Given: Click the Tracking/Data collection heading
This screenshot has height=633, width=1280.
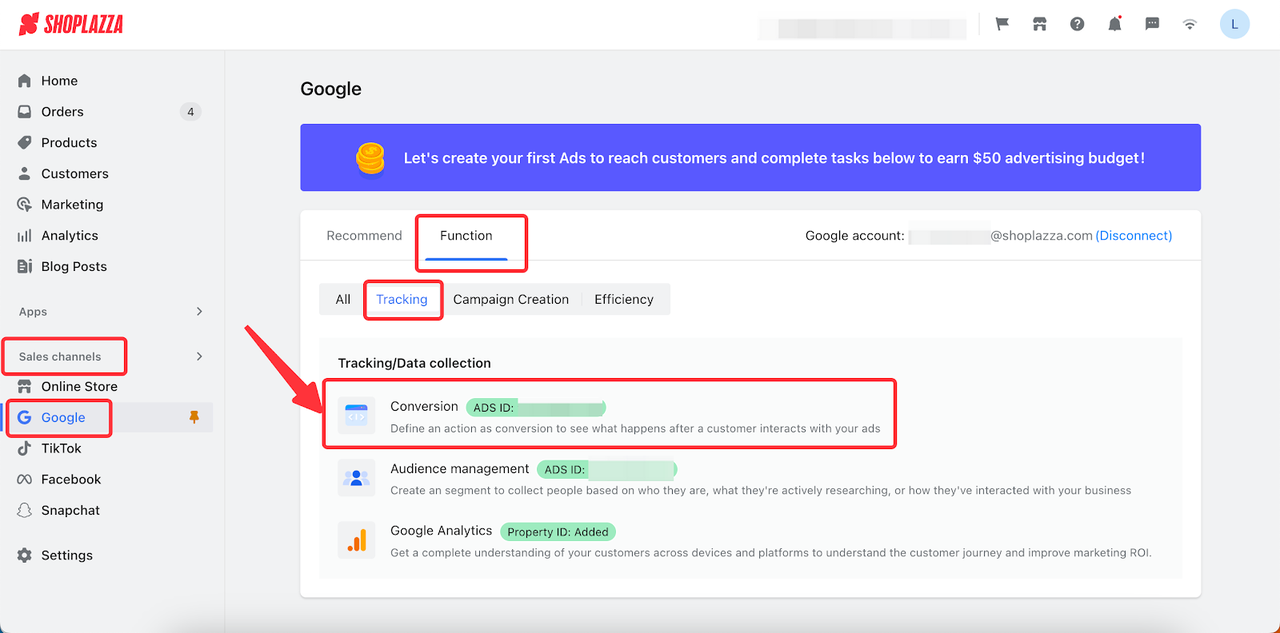Looking at the screenshot, I should click(414, 363).
